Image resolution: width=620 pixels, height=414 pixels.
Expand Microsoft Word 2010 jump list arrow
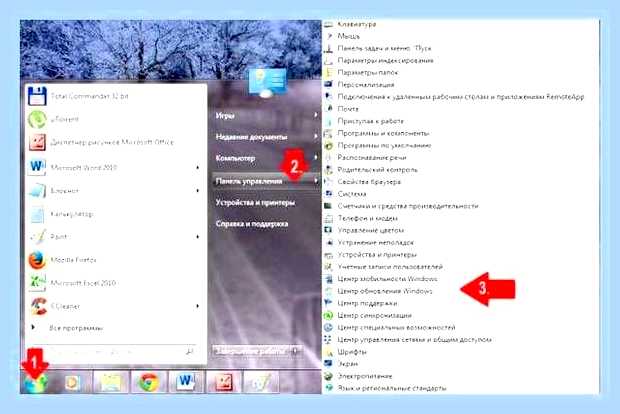[x=198, y=168]
